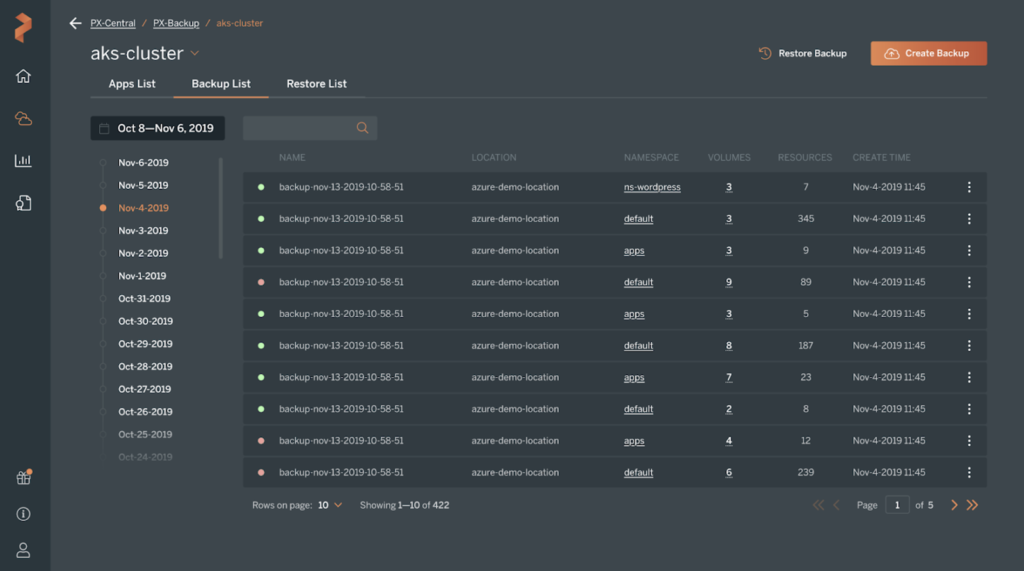Open the bar chart monitoring icon
The height and width of the screenshot is (571, 1024).
pos(23,161)
